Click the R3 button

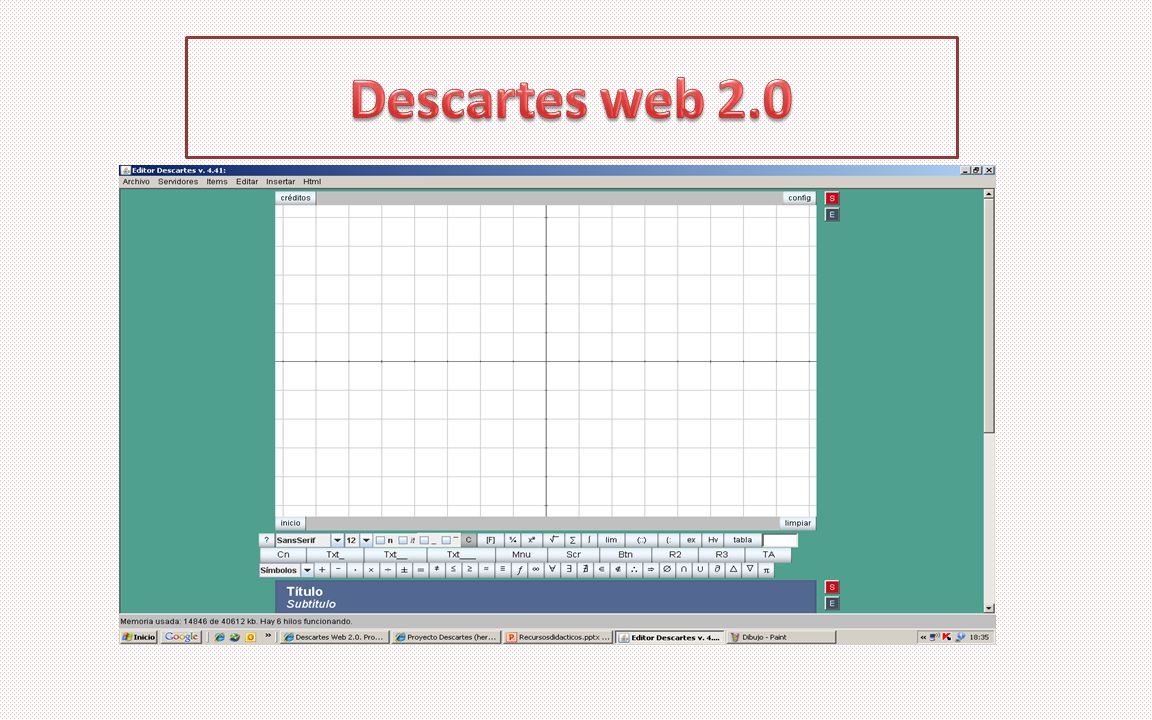coord(721,555)
